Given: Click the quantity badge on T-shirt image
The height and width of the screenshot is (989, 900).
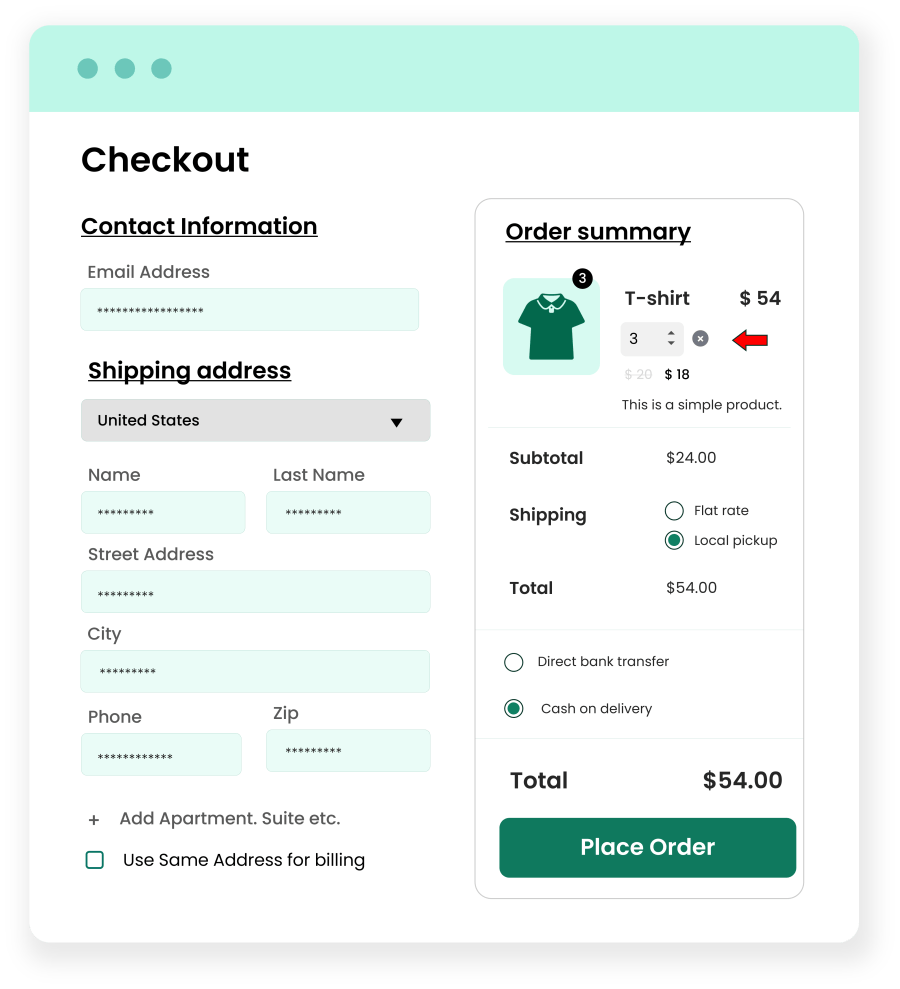Looking at the screenshot, I should [582, 278].
